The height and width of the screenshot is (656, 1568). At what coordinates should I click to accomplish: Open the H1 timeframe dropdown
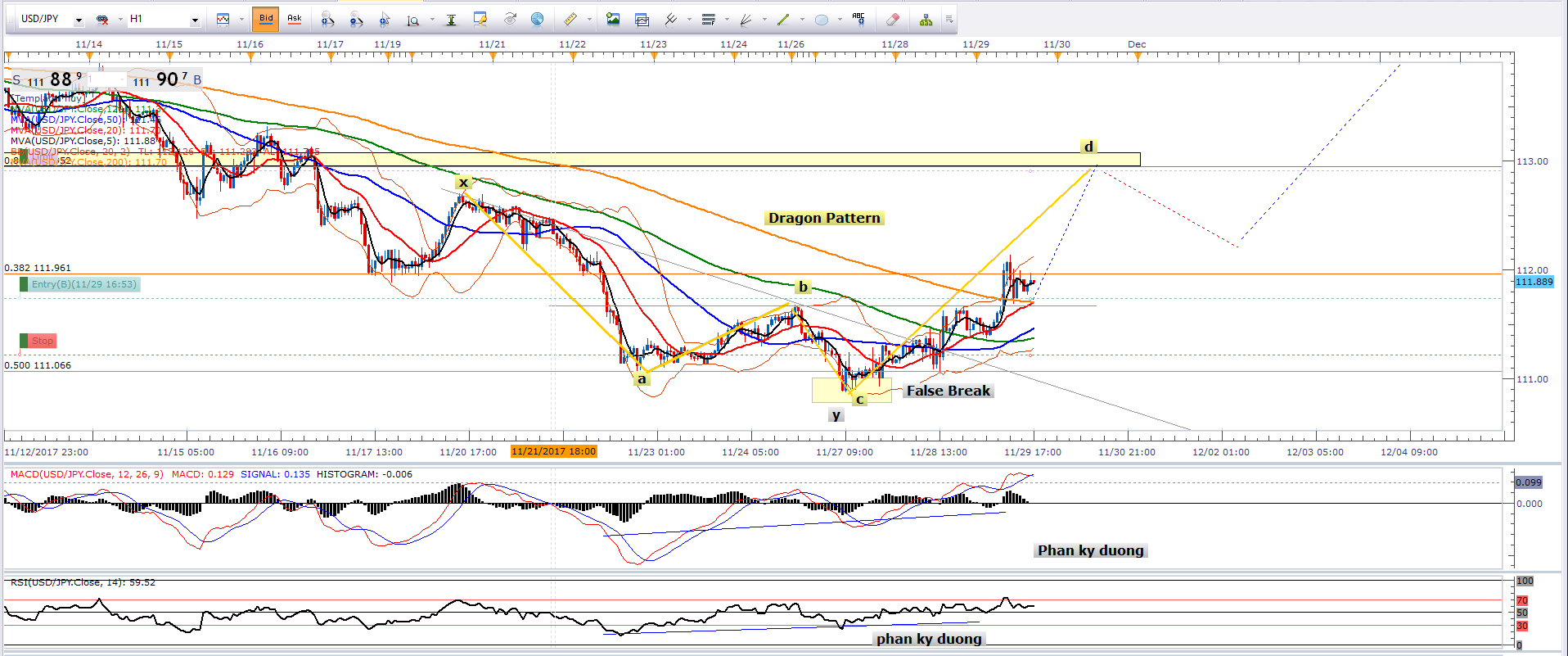[x=195, y=20]
